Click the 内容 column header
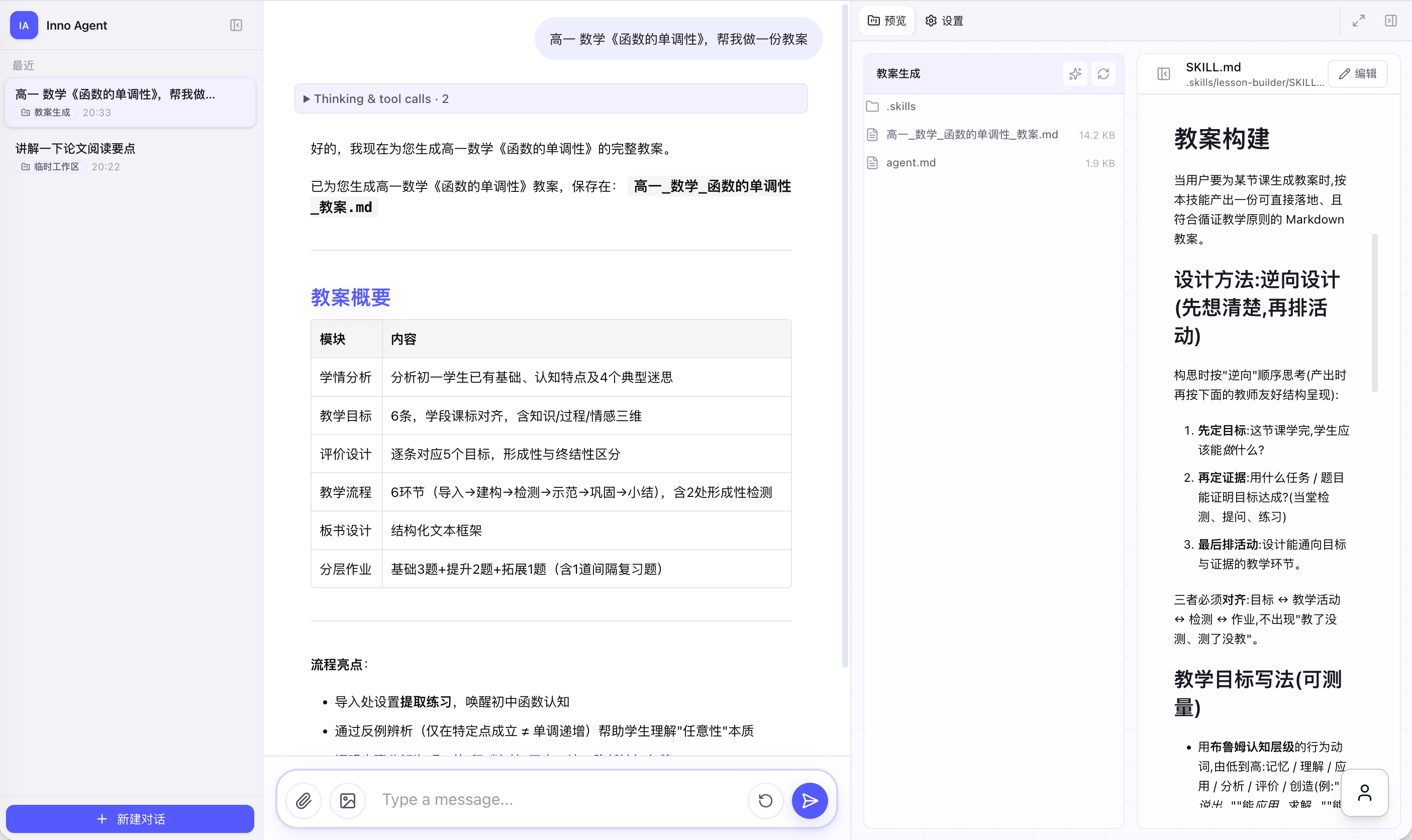 click(586, 339)
